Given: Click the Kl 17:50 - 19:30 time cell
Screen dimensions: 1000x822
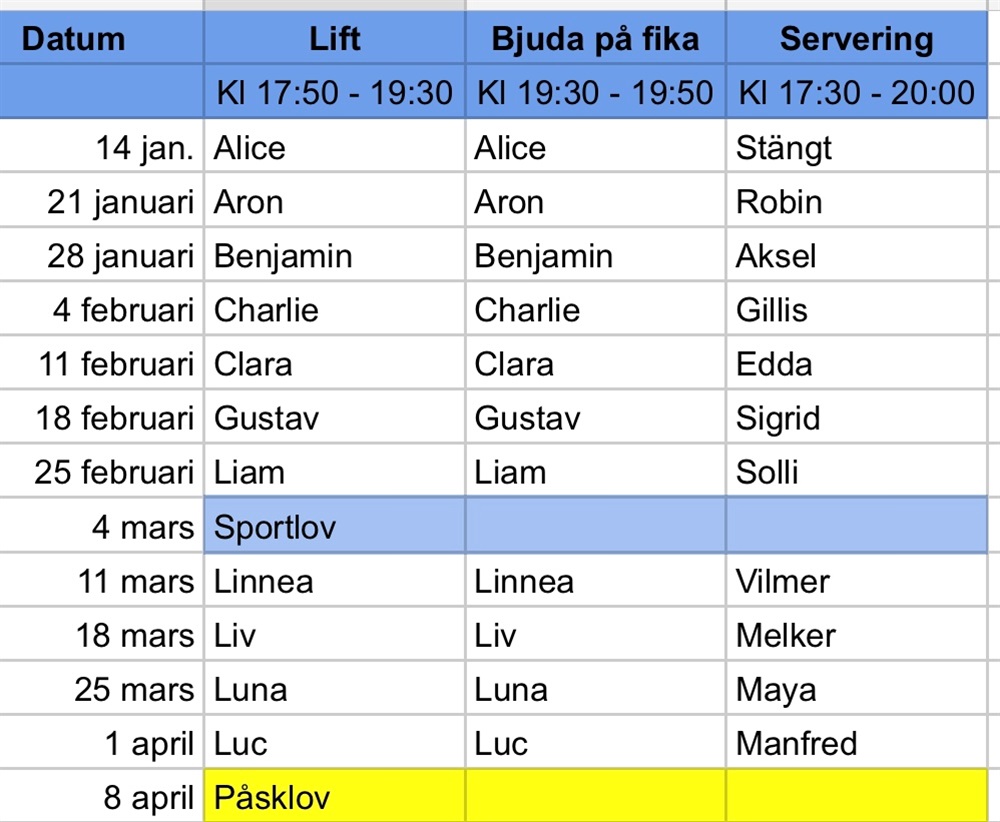Looking at the screenshot, I should pyautogui.click(x=334, y=93).
